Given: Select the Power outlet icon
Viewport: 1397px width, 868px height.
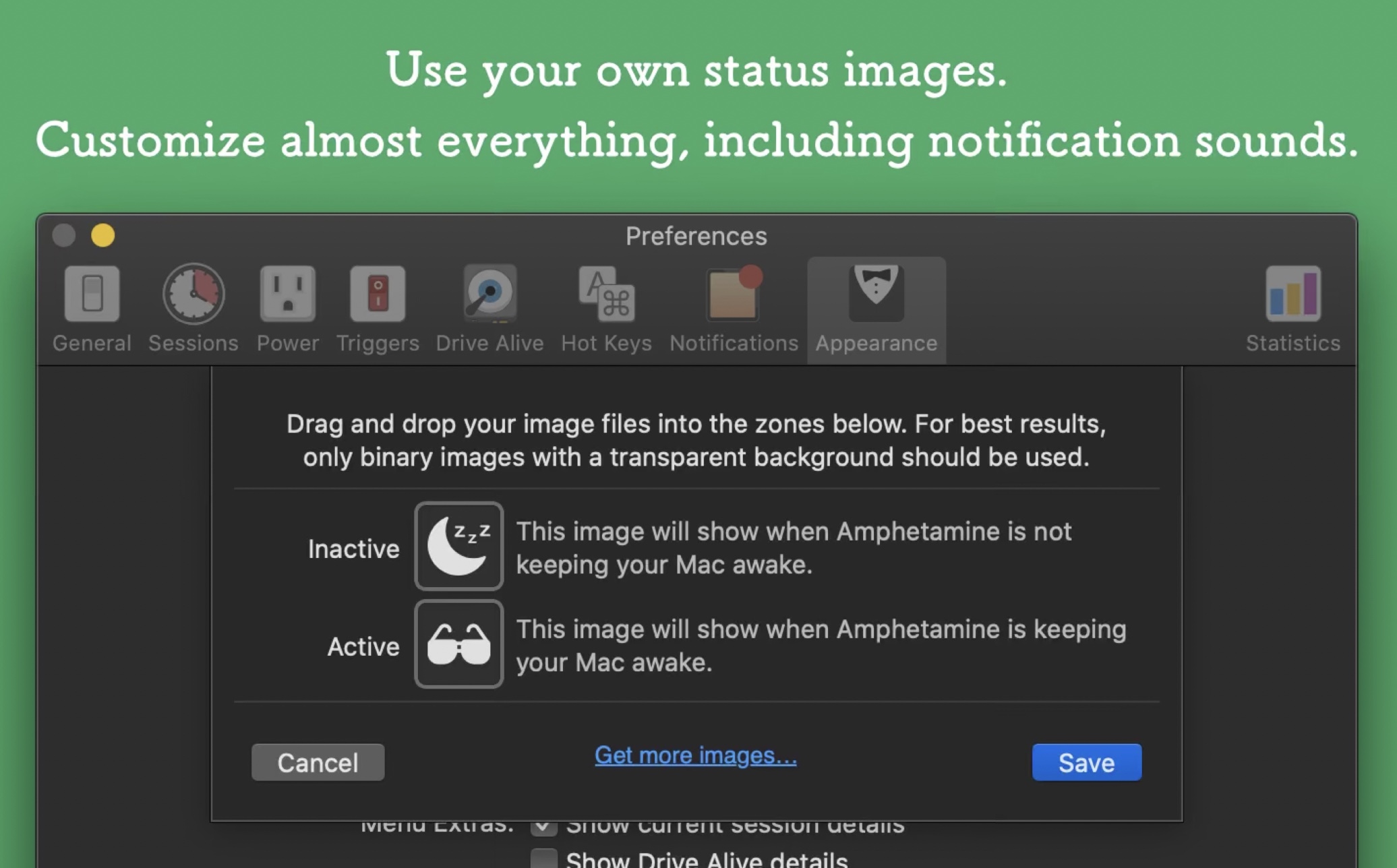Looking at the screenshot, I should click(288, 294).
